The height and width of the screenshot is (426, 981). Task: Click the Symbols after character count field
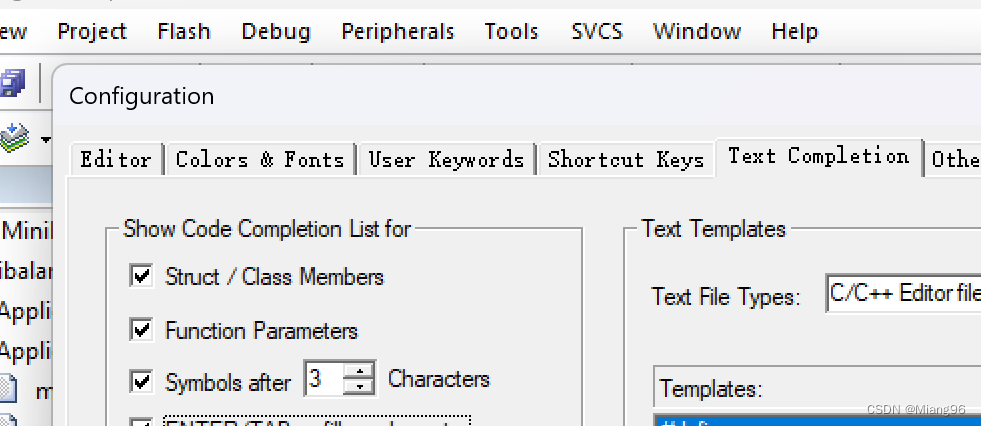click(324, 378)
